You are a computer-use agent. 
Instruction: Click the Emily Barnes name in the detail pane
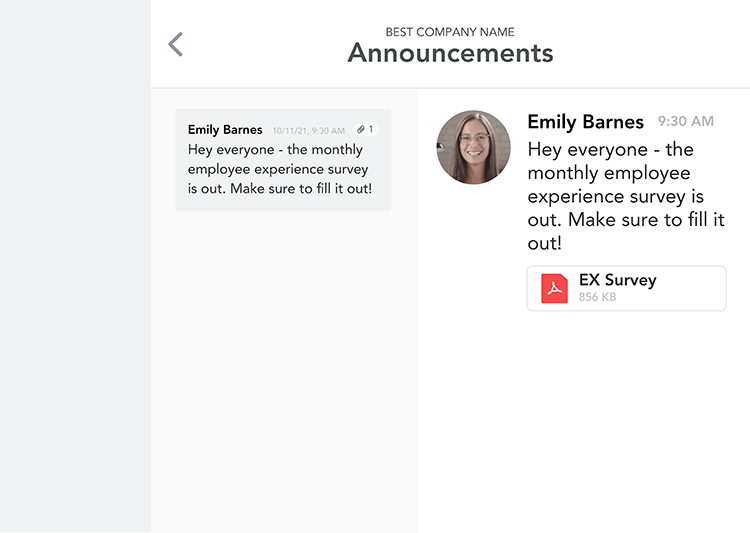point(585,122)
